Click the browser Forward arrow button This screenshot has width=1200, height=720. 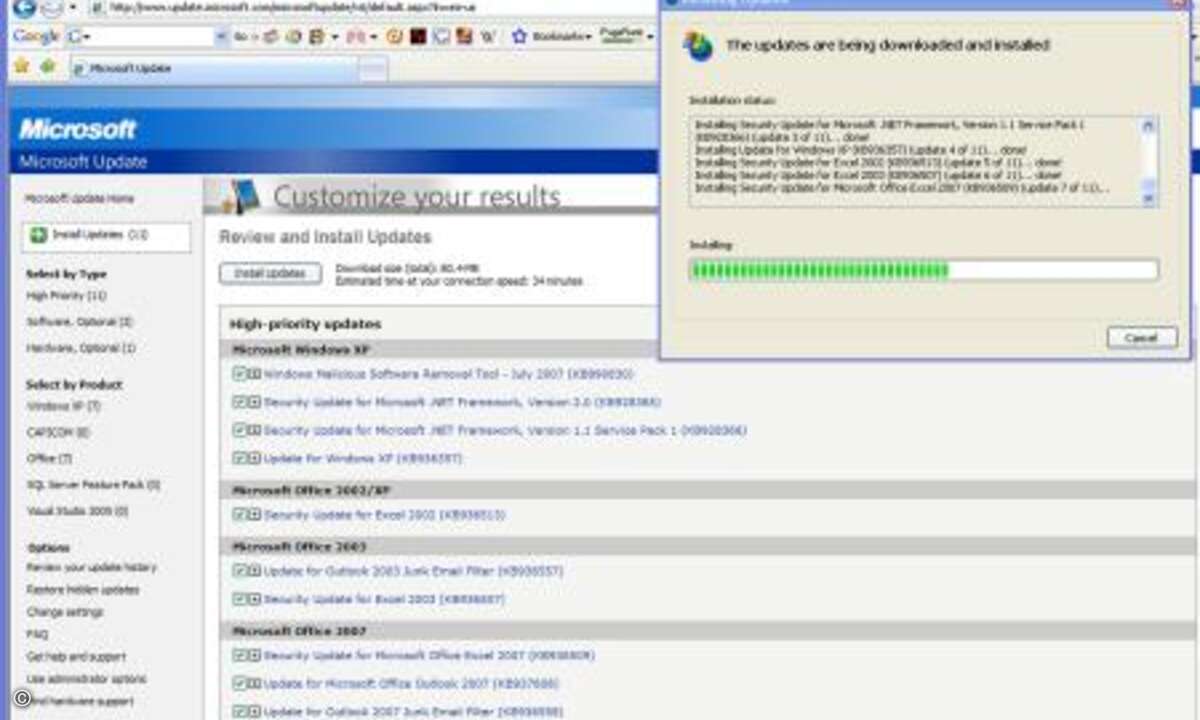(x=52, y=8)
